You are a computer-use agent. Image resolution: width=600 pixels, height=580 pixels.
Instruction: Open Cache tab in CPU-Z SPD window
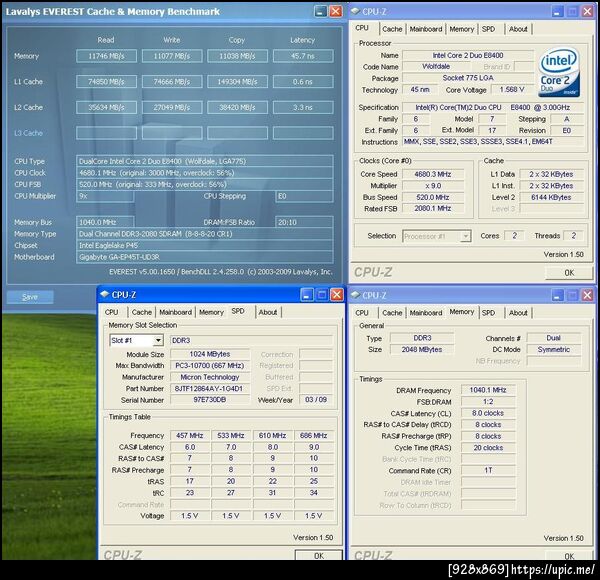[x=142, y=312]
